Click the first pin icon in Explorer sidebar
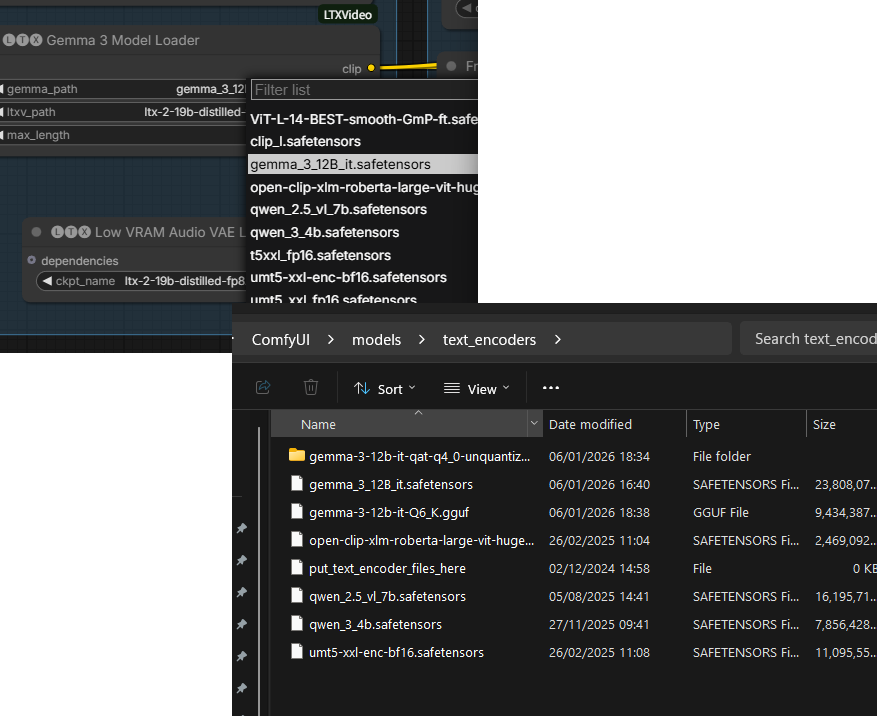 pos(242,528)
